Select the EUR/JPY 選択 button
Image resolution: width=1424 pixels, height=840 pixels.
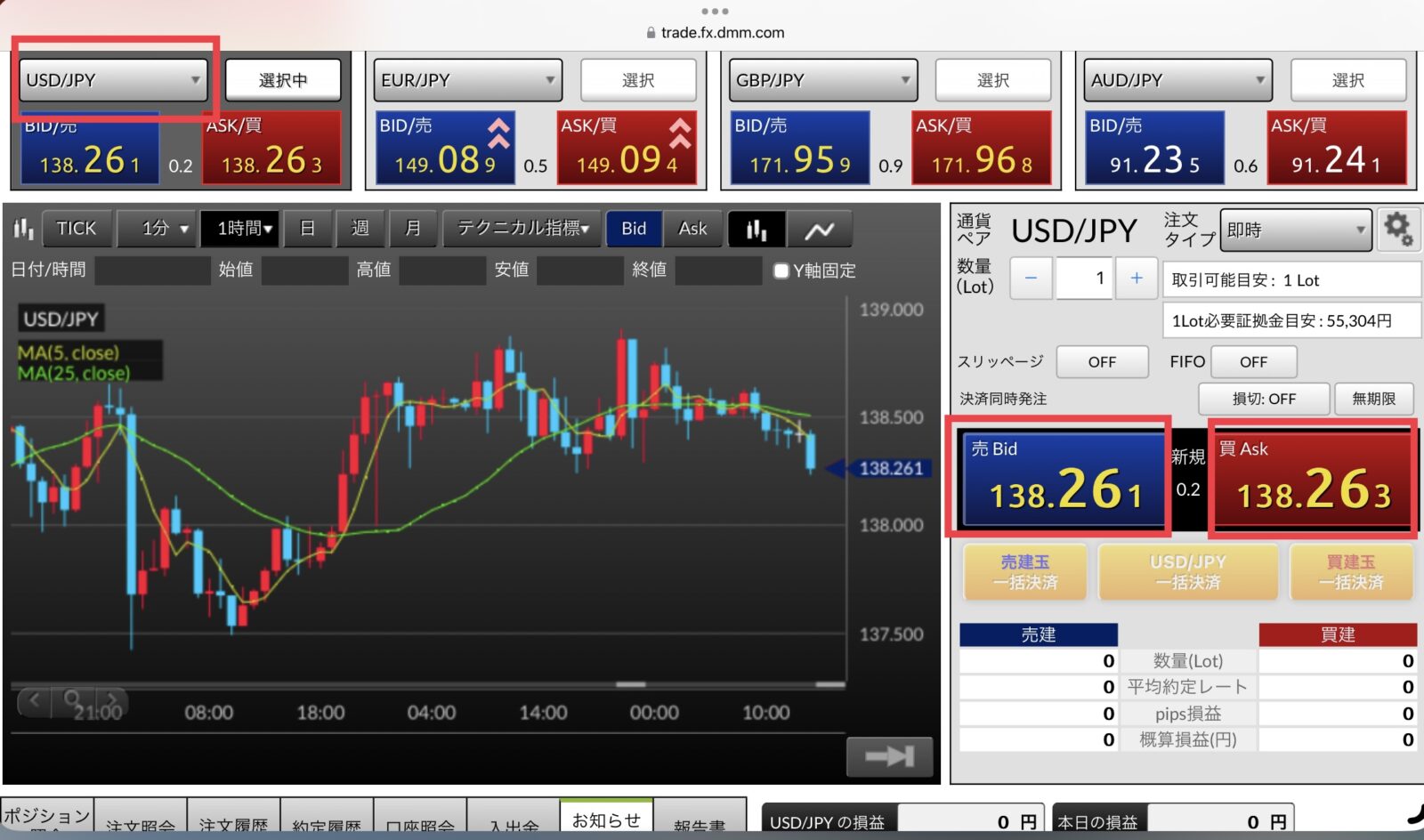(x=638, y=81)
